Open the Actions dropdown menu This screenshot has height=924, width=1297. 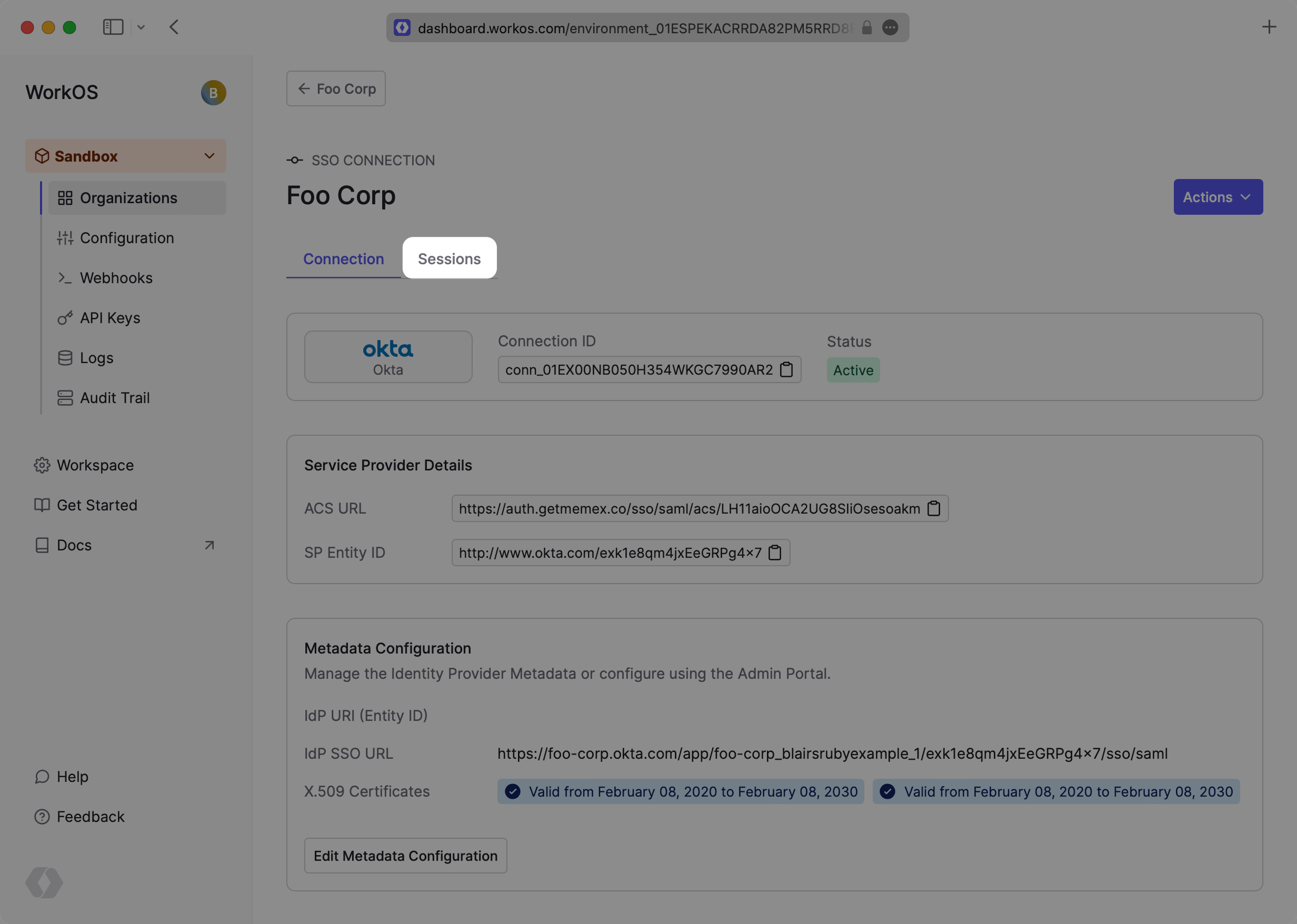point(1217,197)
